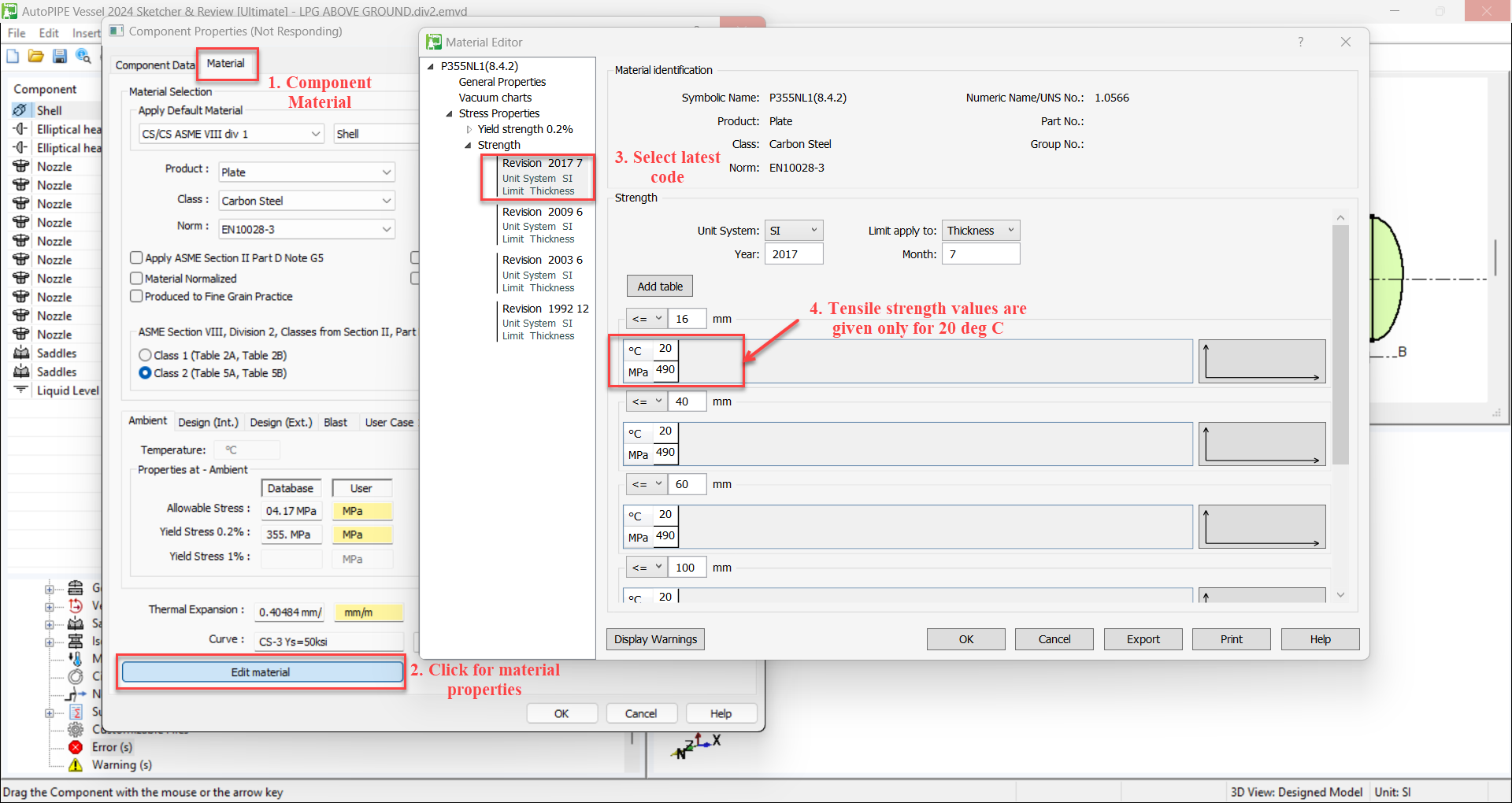Select the topmost Nozzle icon in the list
The height and width of the screenshot is (803, 1512).
pyautogui.click(x=20, y=167)
